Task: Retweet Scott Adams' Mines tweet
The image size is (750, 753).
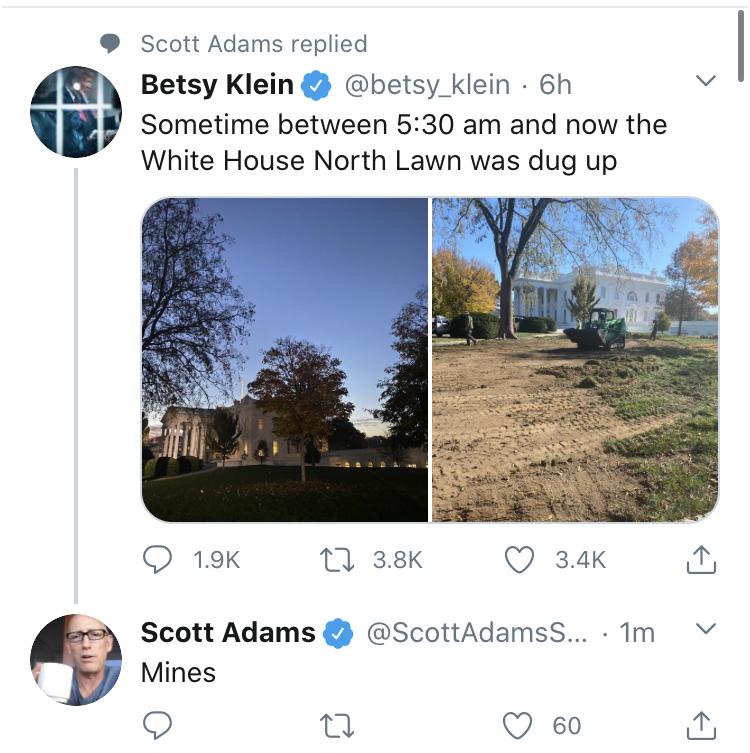Action: coord(339,725)
